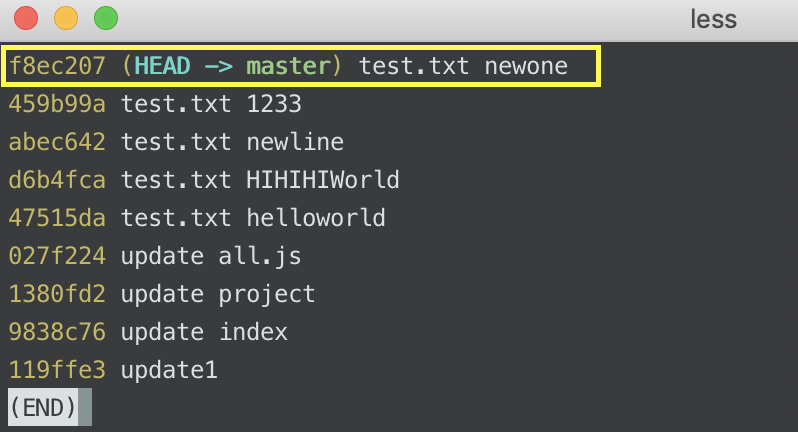Image resolution: width=798 pixels, height=432 pixels.
Task: Select commit hash abec642
Action: pyautogui.click(x=57, y=142)
